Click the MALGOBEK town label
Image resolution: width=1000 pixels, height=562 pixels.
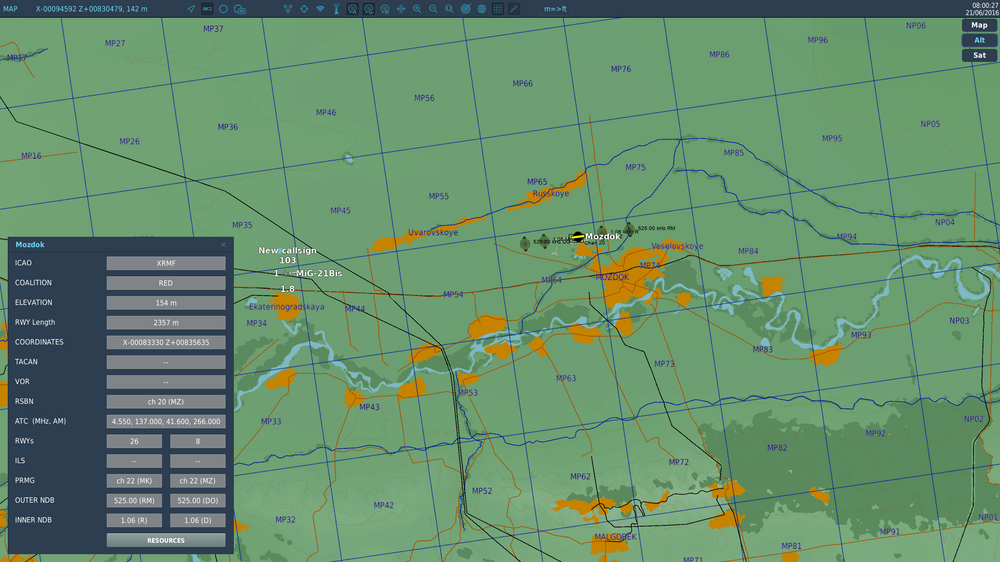coord(615,537)
